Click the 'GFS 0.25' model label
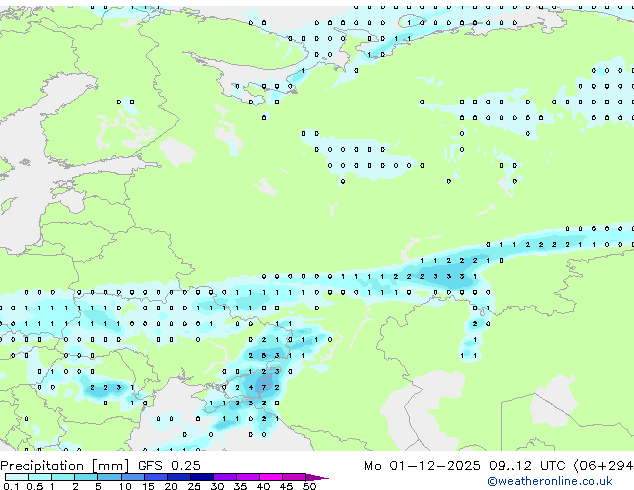Screen dimensions: 634x490 [169, 466]
